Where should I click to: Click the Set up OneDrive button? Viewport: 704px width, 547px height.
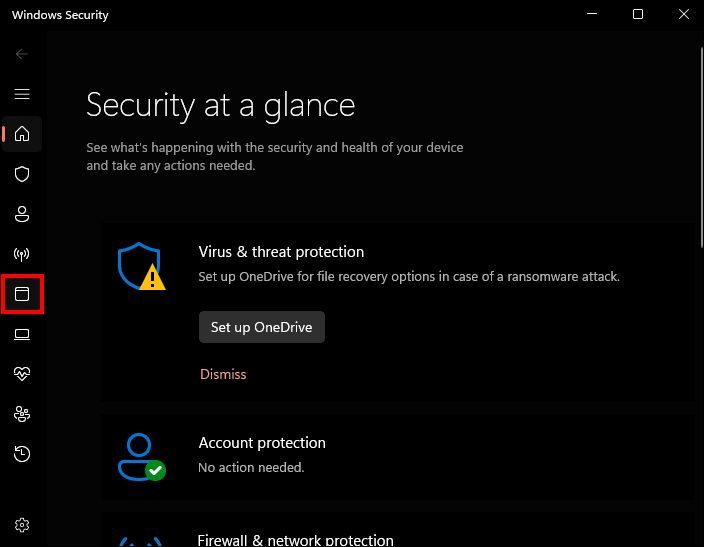coord(261,327)
